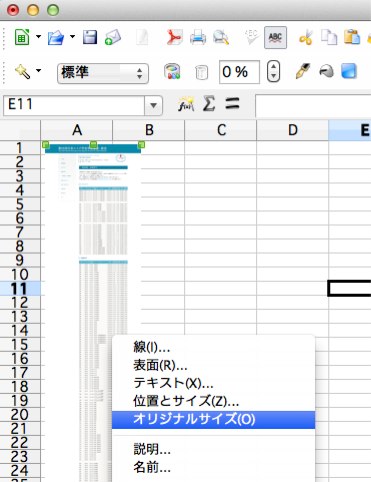Select column D header
Screen dimensions: 371x482
pyautogui.click(x=293, y=130)
